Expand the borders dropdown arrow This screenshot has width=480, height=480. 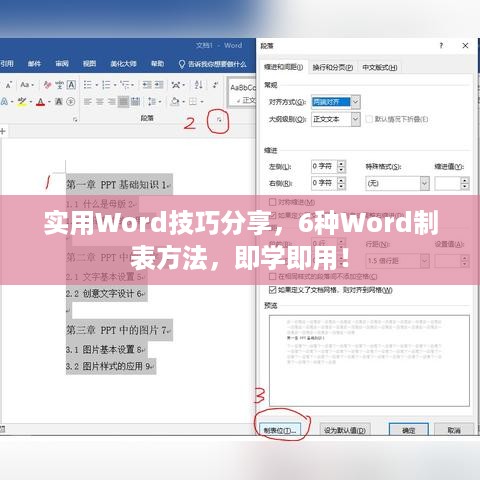click(x=202, y=102)
